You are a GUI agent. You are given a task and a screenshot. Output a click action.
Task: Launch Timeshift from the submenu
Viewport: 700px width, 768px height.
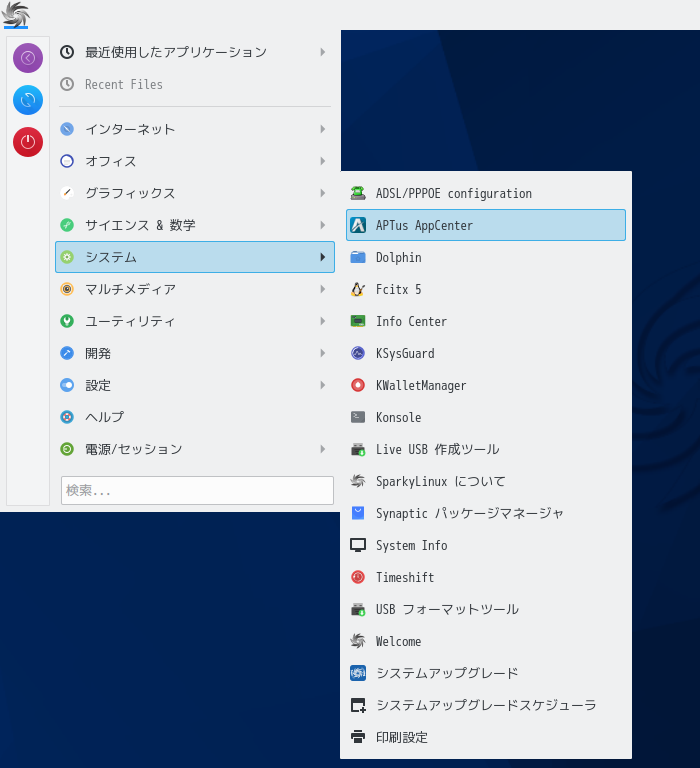point(486,577)
